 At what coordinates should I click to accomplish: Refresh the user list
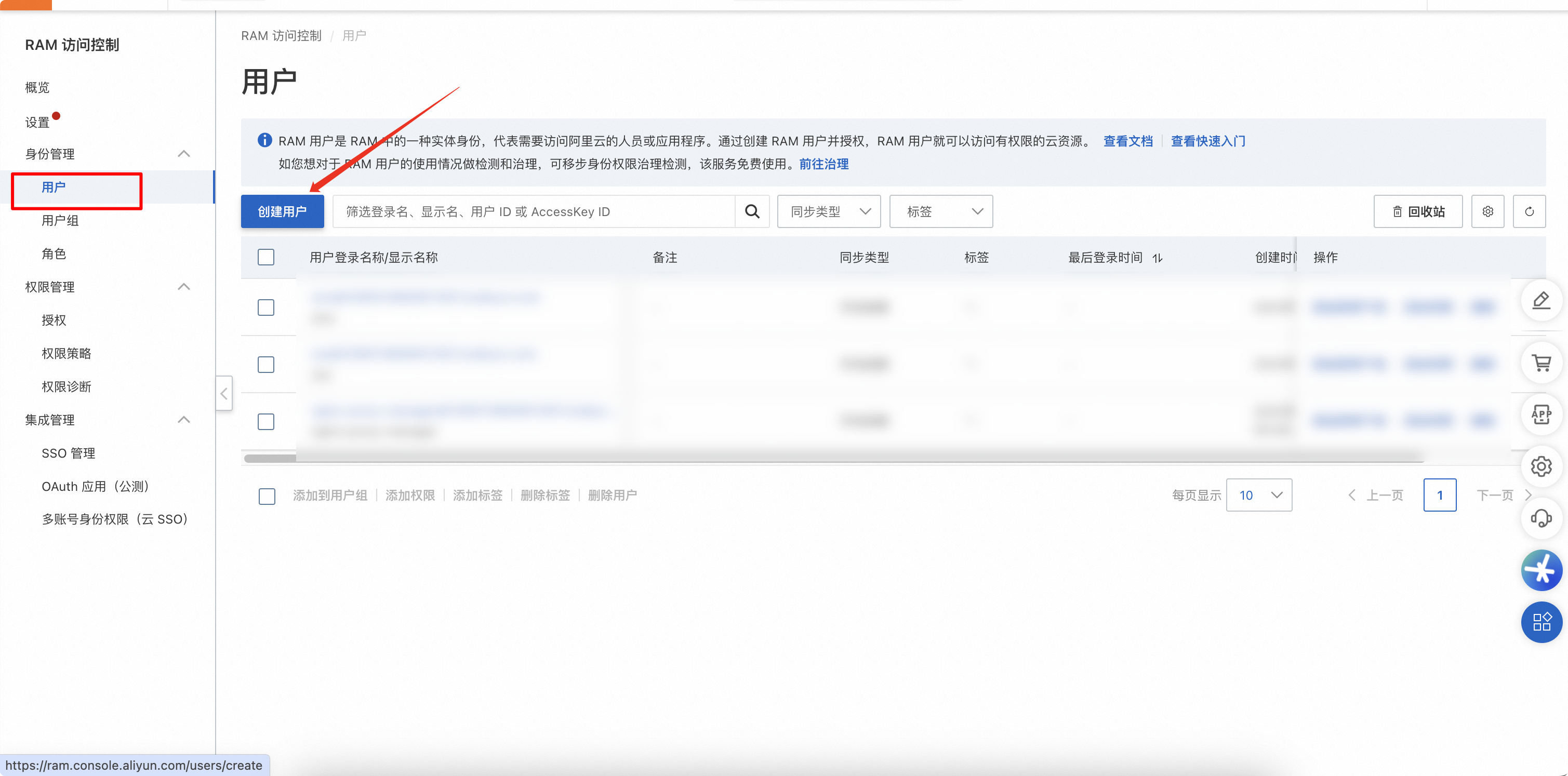(x=1529, y=211)
